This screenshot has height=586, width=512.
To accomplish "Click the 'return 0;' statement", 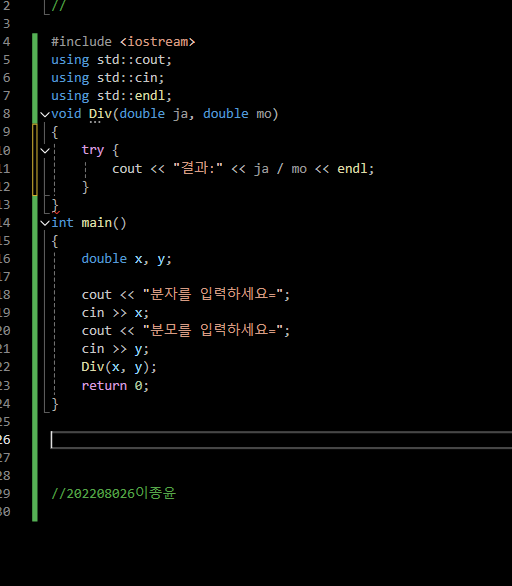I will 115,385.
